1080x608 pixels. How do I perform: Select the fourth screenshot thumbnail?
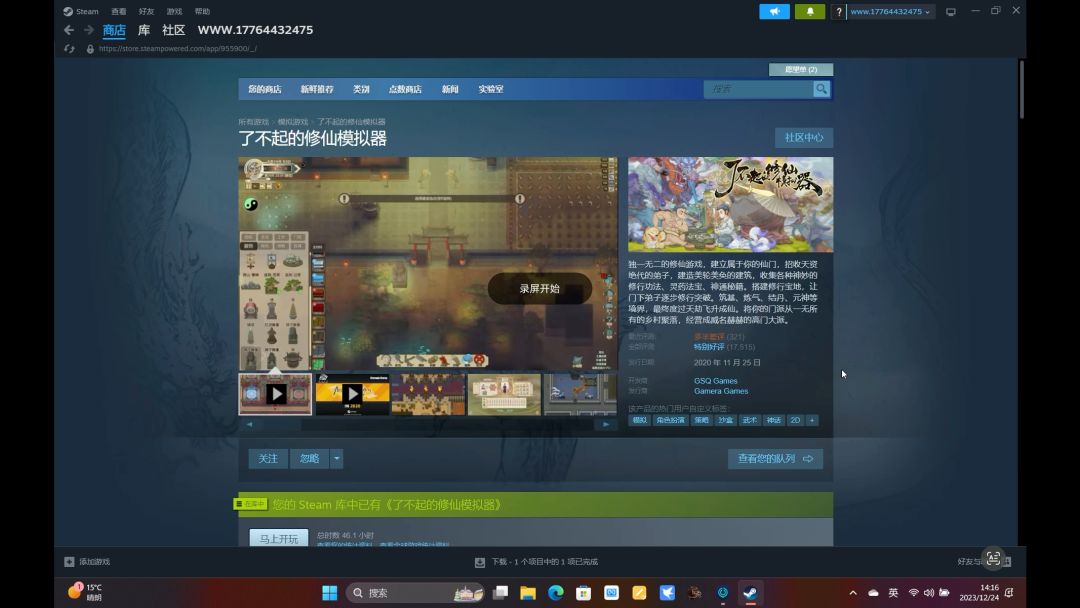[x=504, y=395]
